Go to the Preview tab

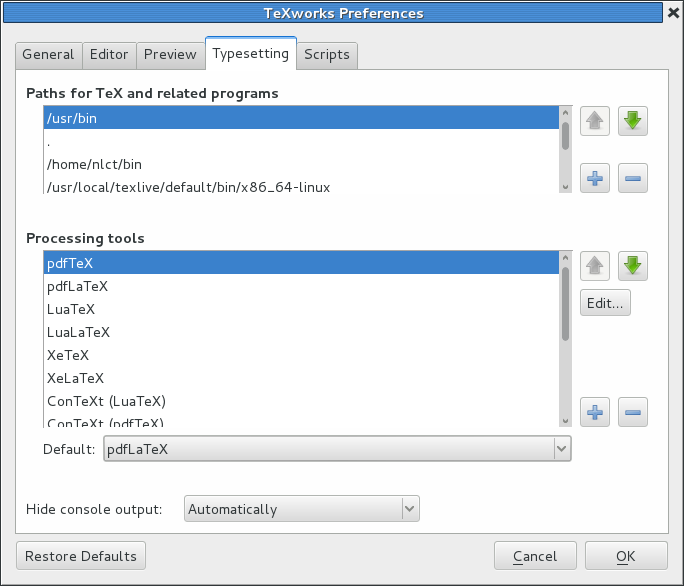170,55
